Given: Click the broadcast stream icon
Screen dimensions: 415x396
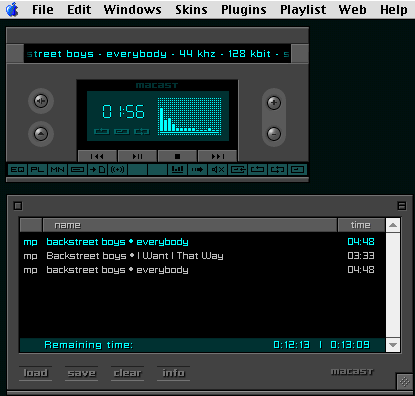Looking at the screenshot, I should [x=117, y=170].
